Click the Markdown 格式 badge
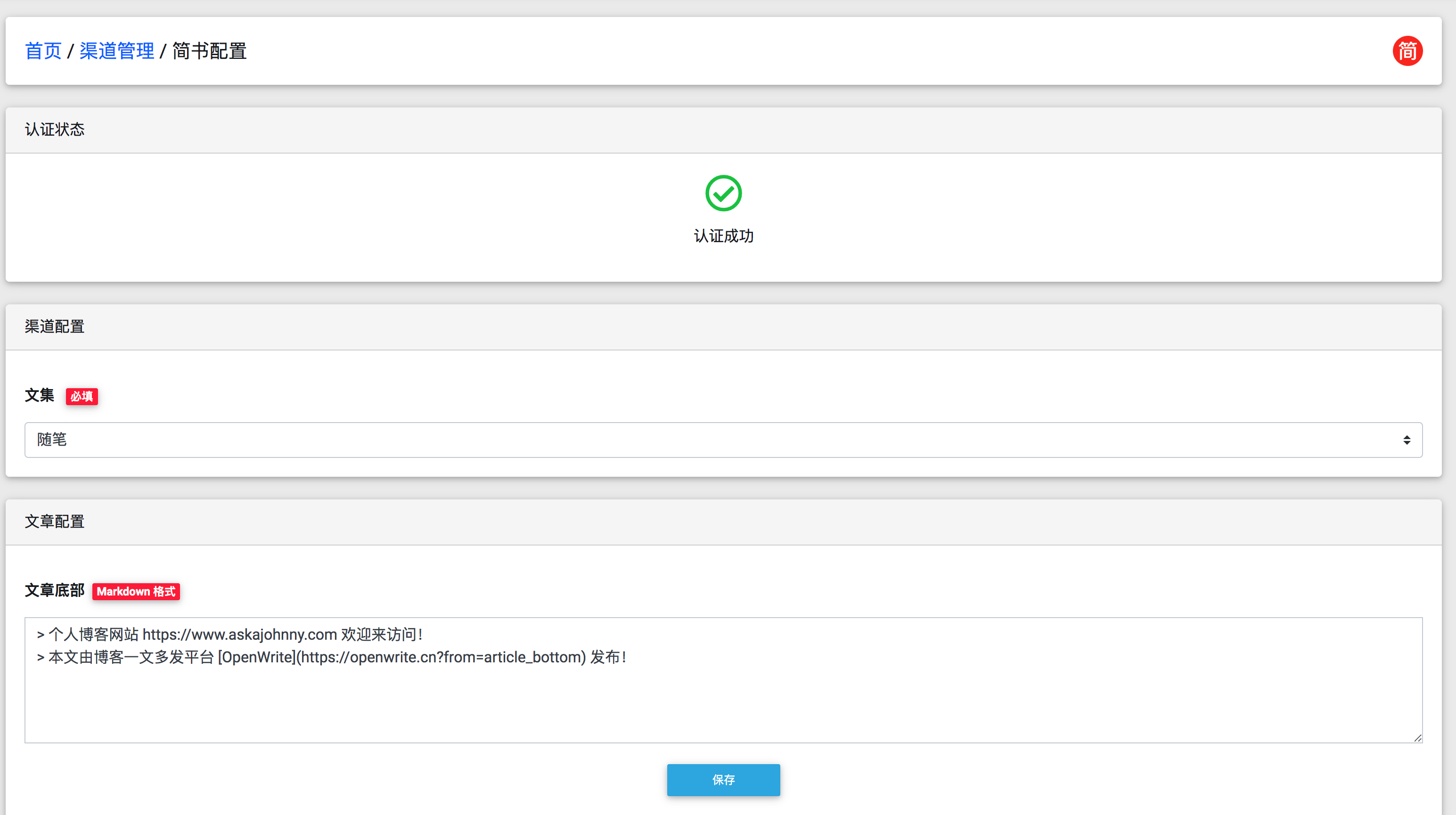 136,592
